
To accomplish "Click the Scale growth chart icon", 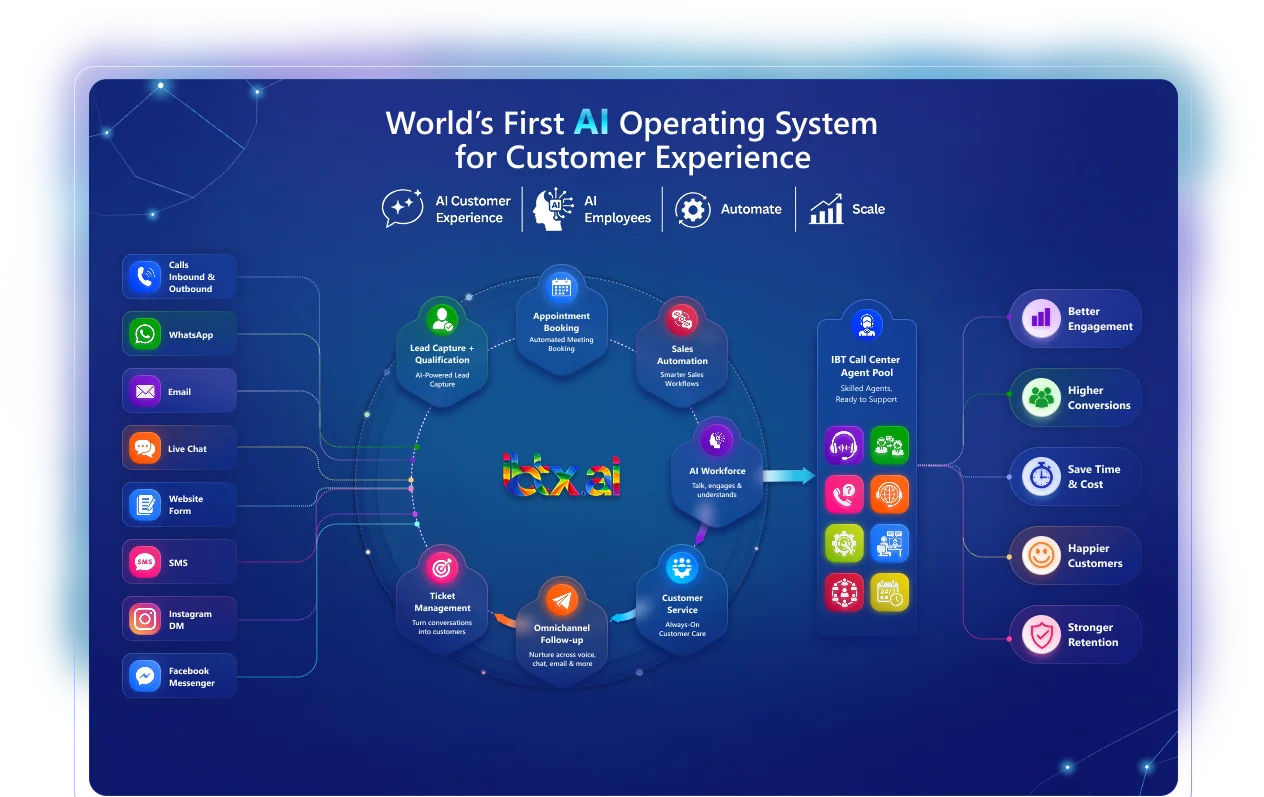I will pyautogui.click(x=826, y=209).
